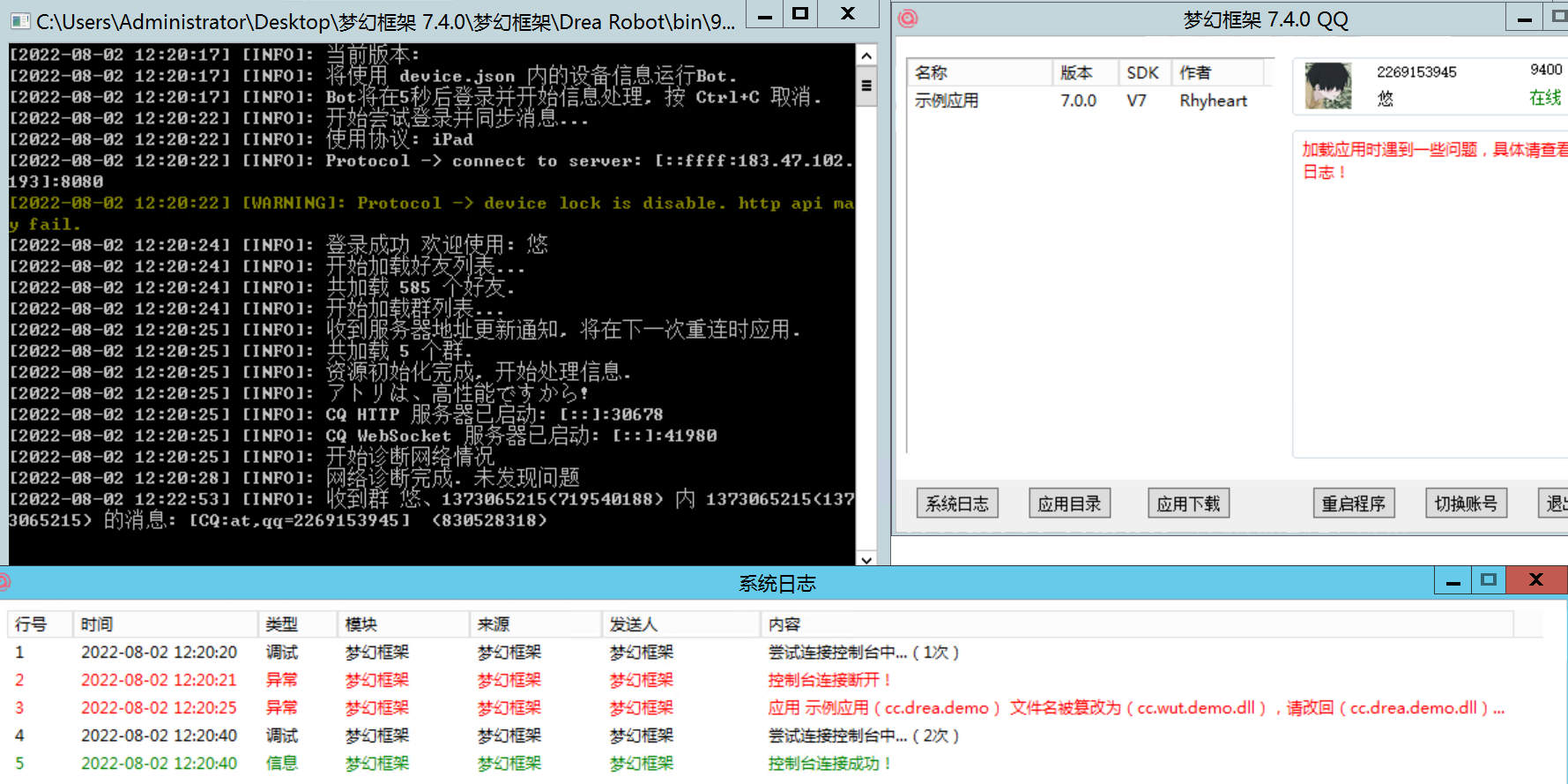Click the QQ account avatar thumbnail
This screenshot has height=784, width=1568.
click(x=1327, y=86)
